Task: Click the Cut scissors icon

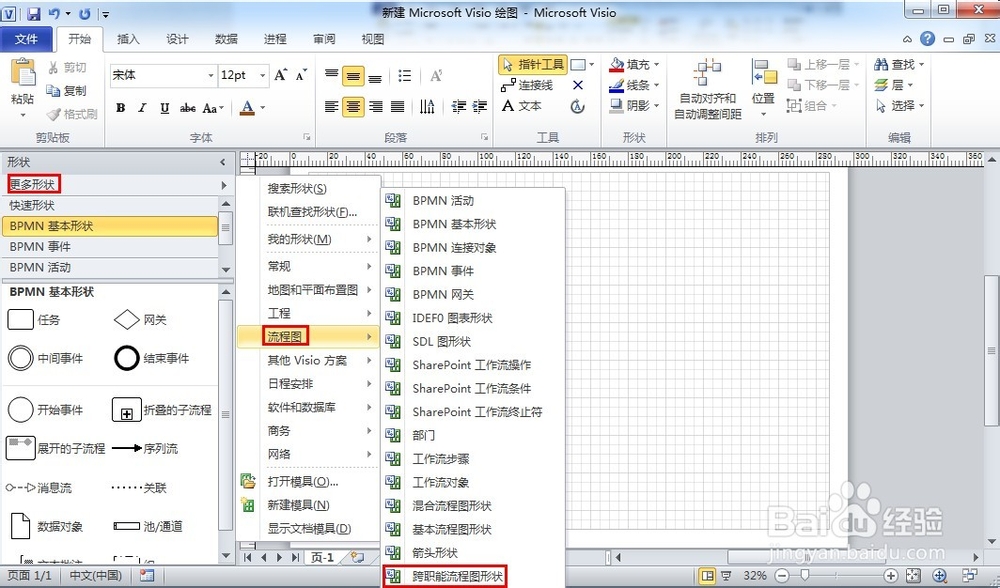Action: tap(53, 67)
